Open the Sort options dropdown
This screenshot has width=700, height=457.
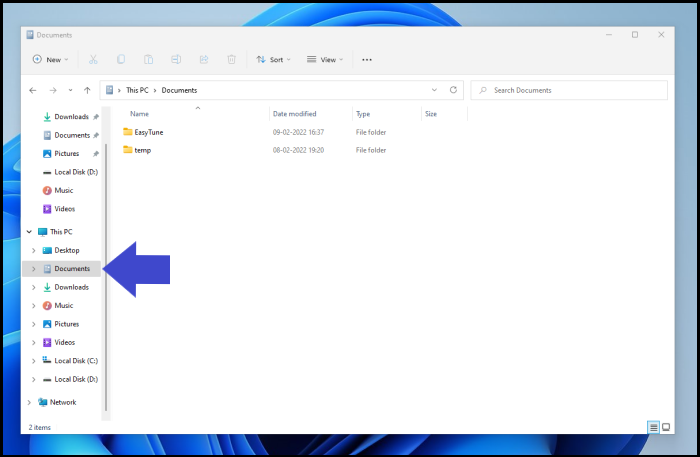[273, 60]
